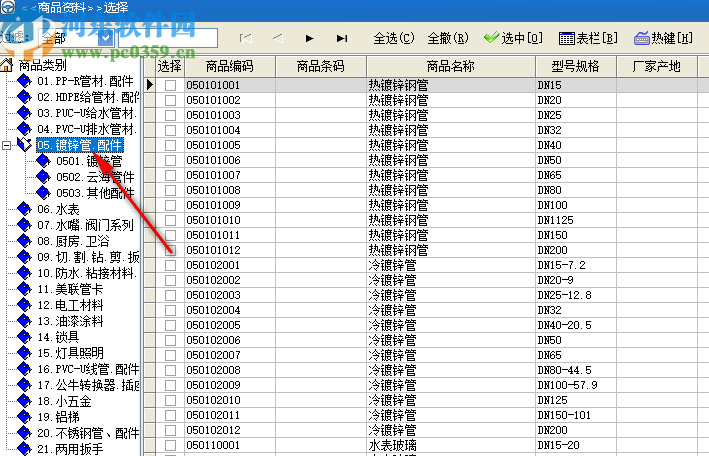Collapse the 05.镀锌管.配件 tree node
This screenshot has width=709, height=456.
coord(8,145)
